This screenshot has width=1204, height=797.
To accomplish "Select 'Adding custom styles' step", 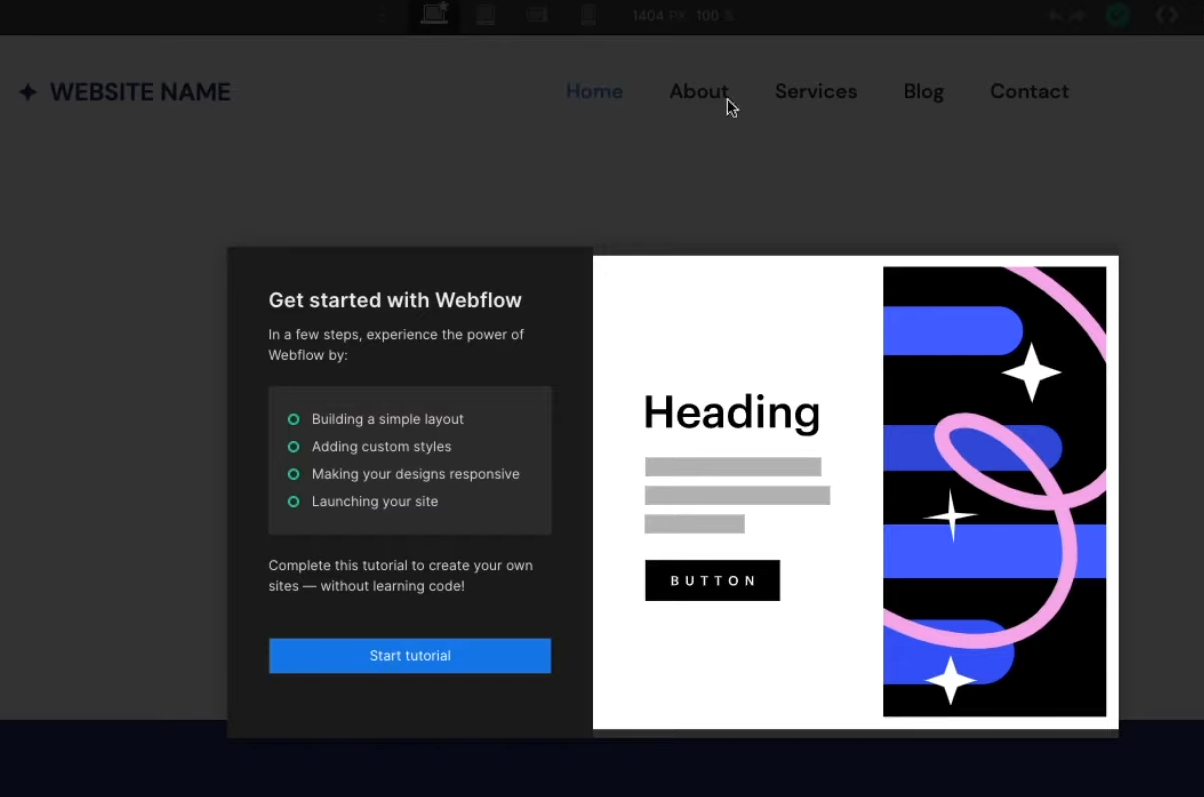I will pyautogui.click(x=381, y=446).
